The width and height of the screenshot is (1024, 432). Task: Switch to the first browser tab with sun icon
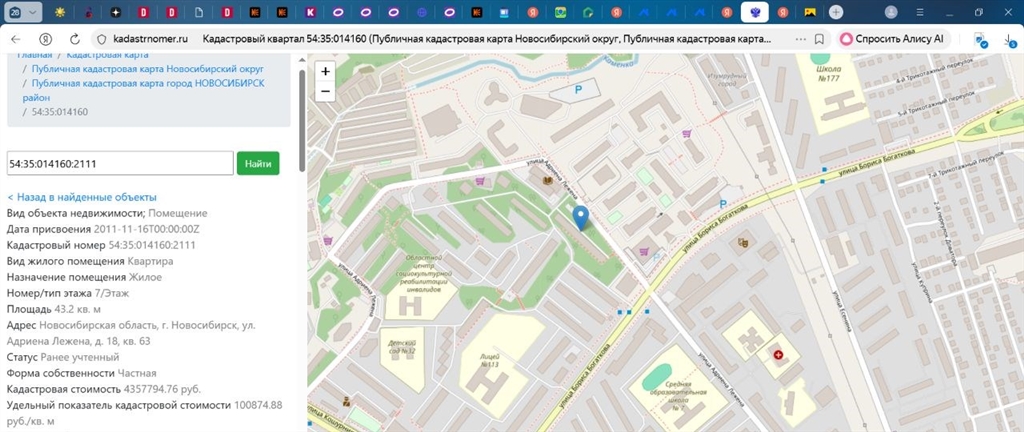click(x=62, y=12)
